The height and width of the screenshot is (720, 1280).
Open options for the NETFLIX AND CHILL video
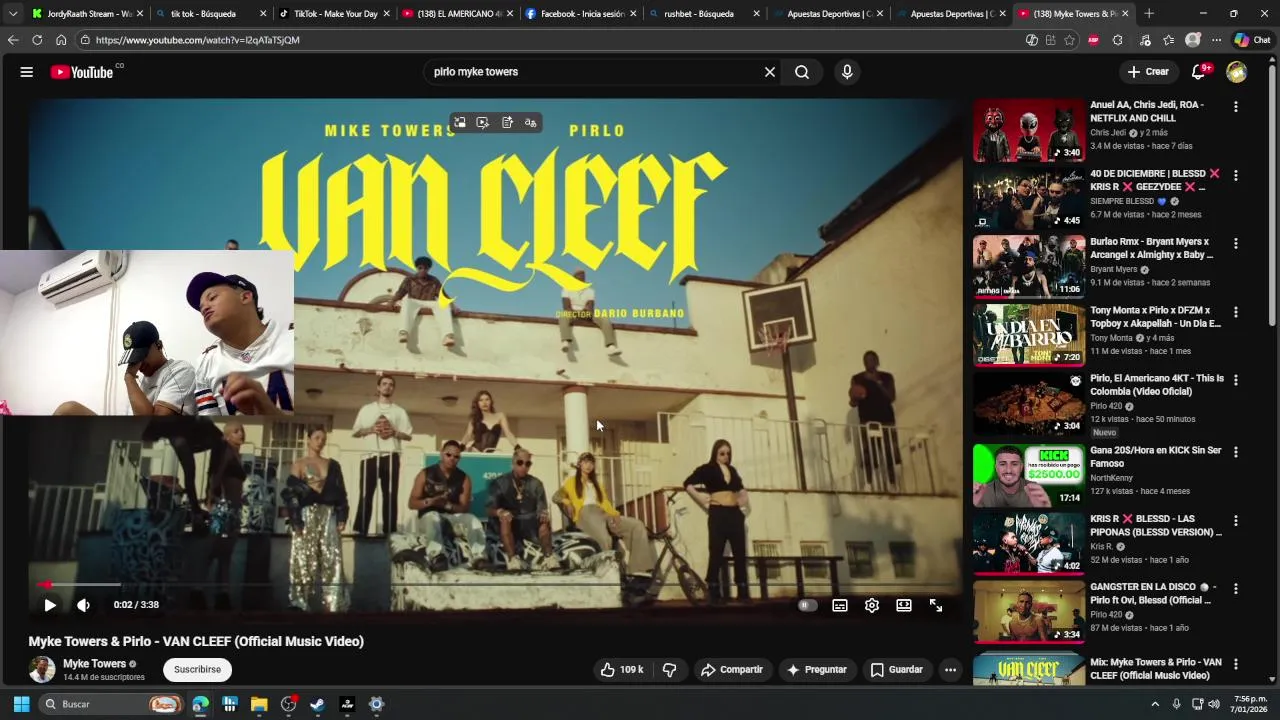coord(1236,106)
